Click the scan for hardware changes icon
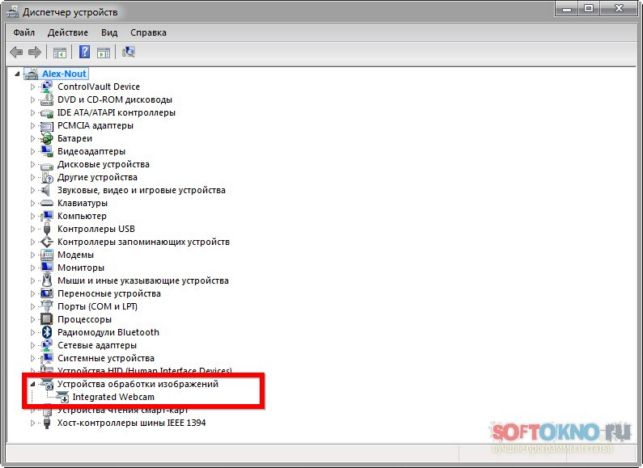The width and height of the screenshot is (643, 468). 128,52
